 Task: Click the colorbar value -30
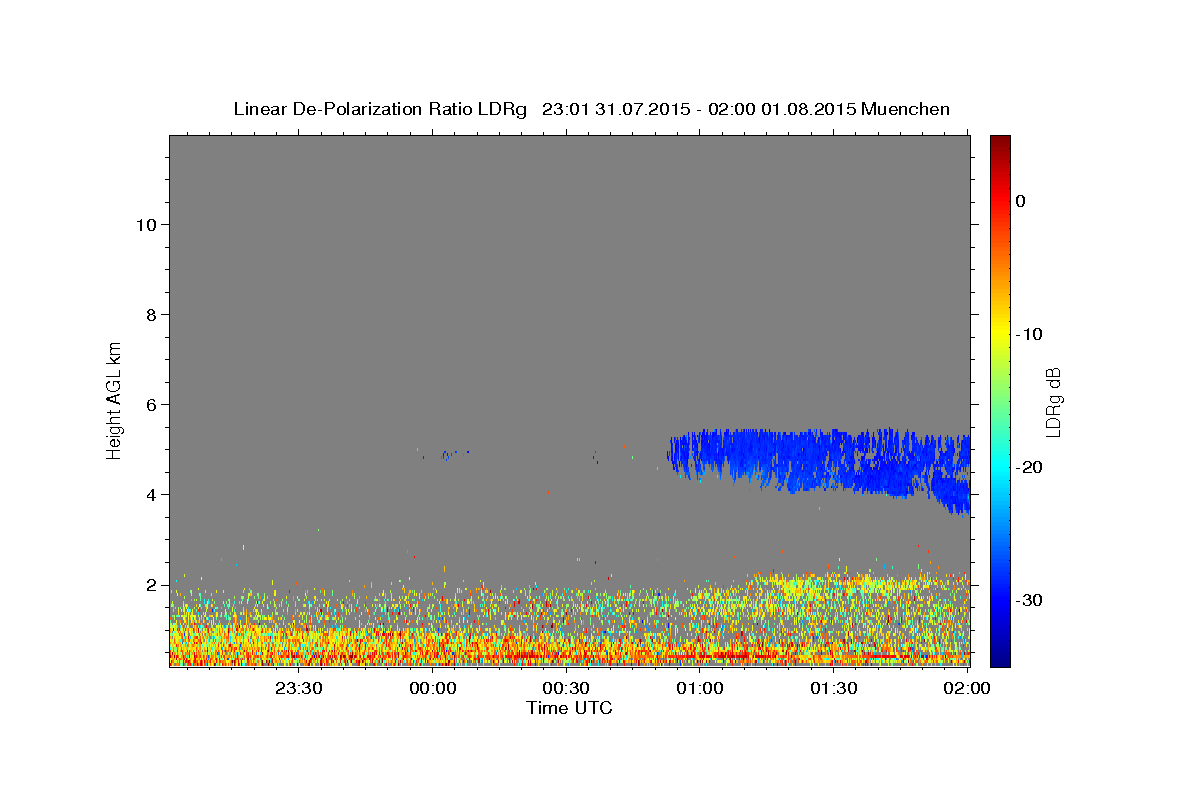1030,600
